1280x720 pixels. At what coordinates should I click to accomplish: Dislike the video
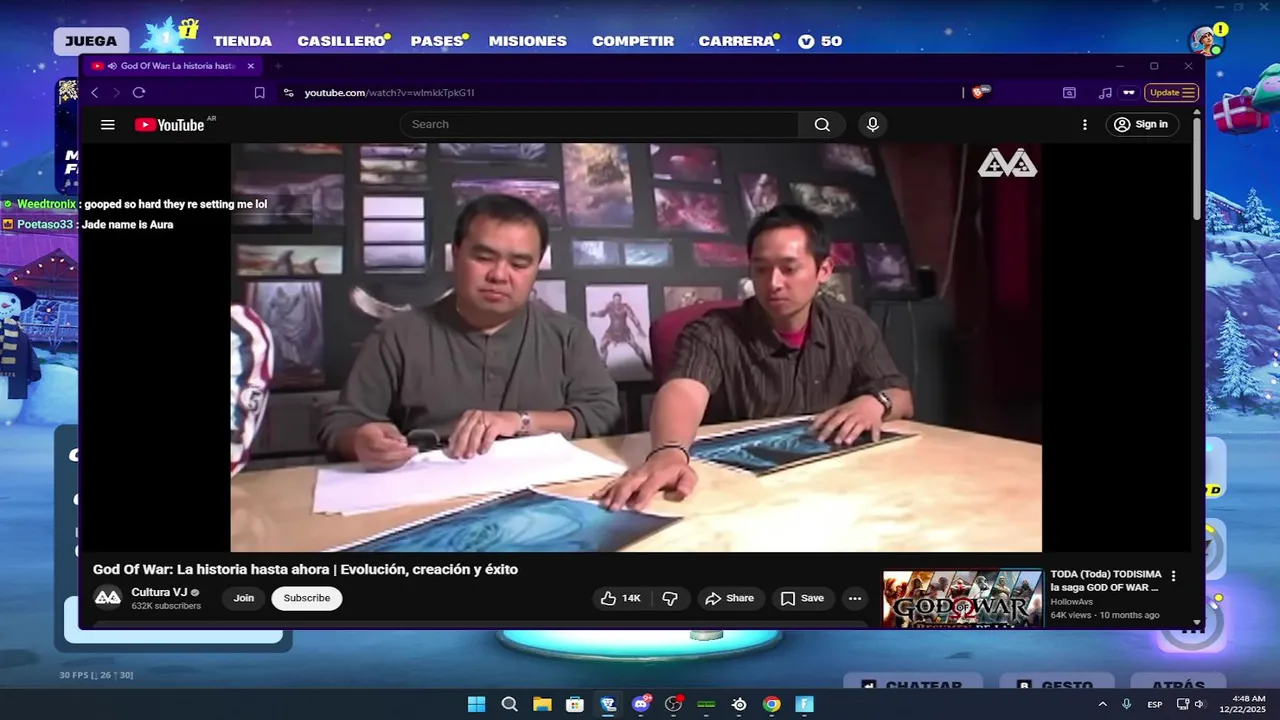tap(670, 598)
